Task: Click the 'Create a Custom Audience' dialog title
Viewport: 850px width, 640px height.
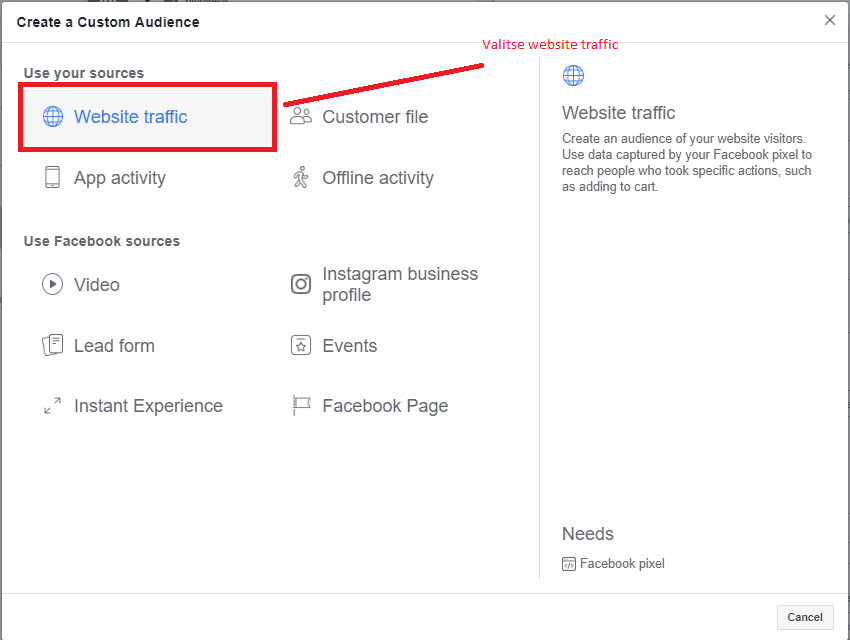Action: [108, 22]
